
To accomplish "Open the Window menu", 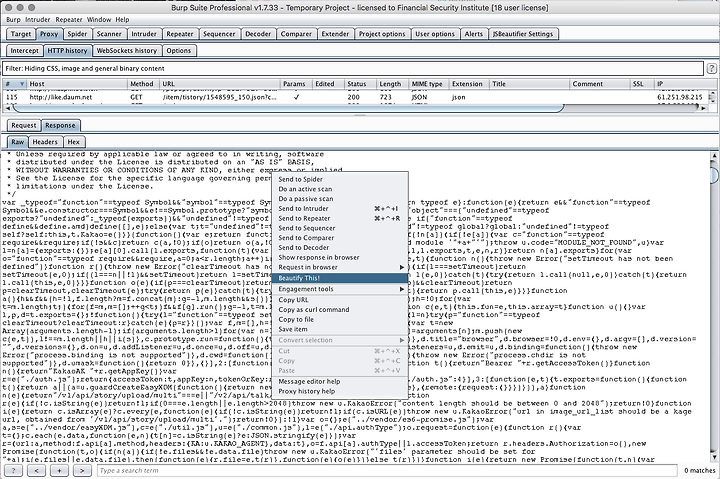I will 99,20.
